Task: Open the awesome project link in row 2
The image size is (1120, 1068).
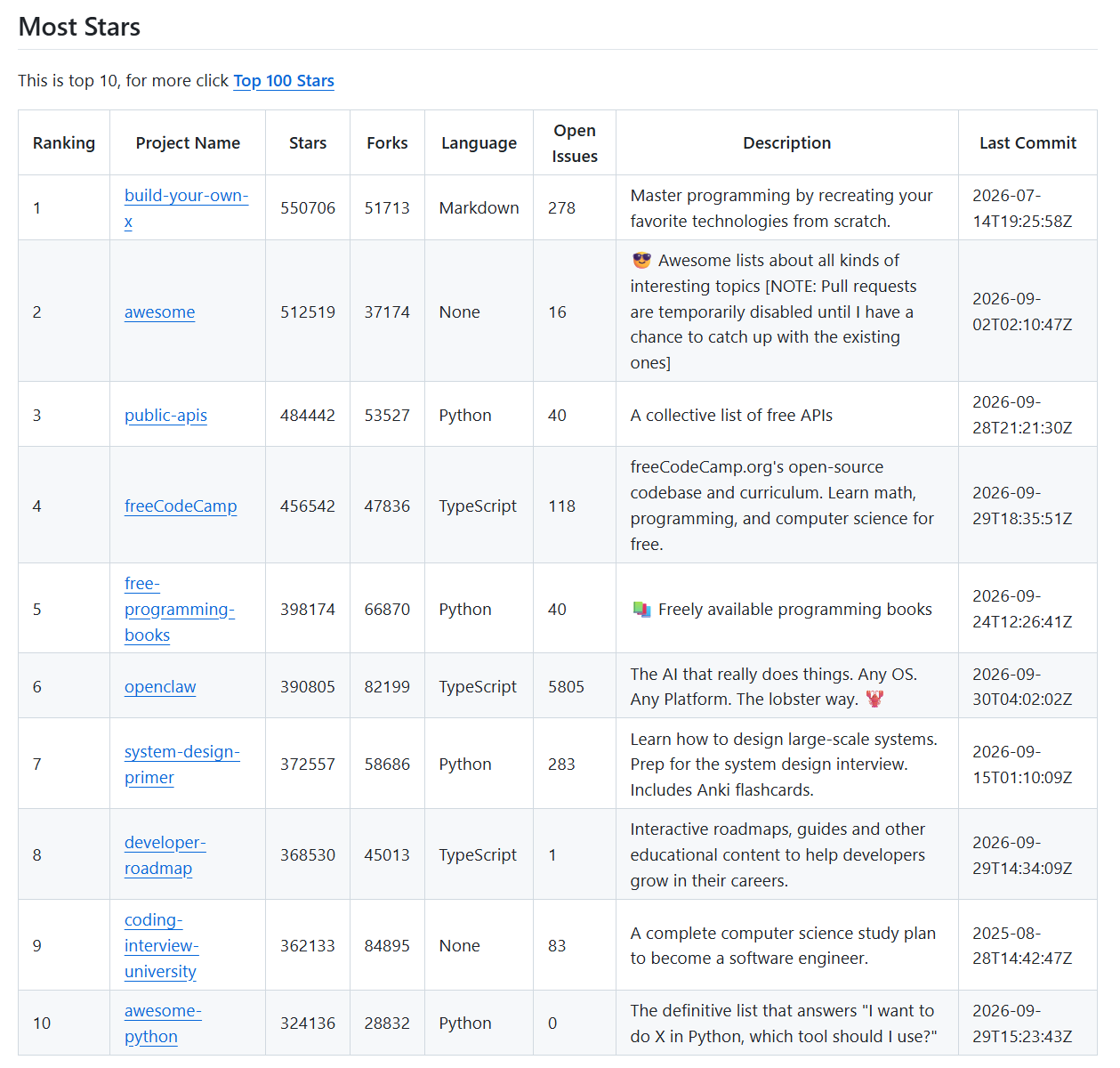Action: 160,312
